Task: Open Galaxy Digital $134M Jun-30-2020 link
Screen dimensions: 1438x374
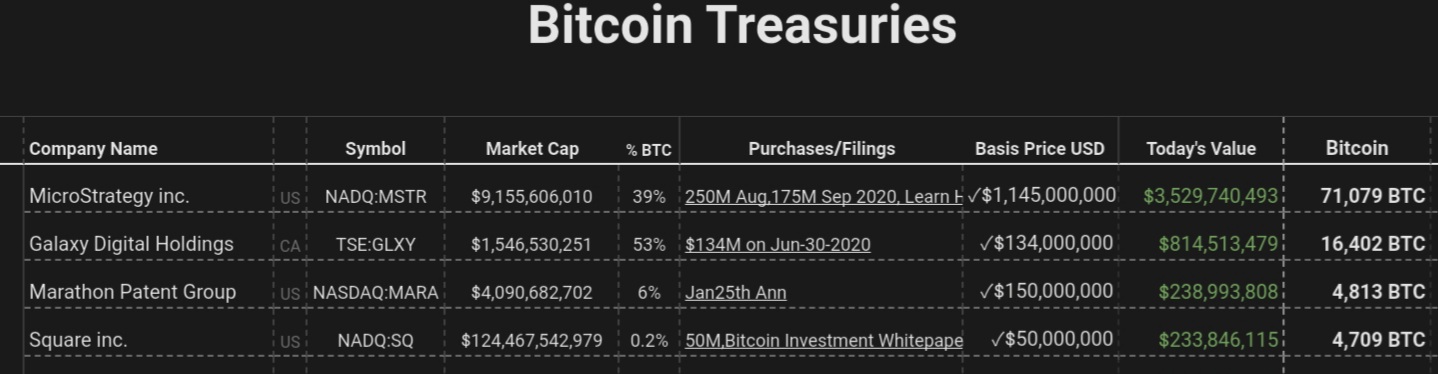Action: tap(778, 244)
